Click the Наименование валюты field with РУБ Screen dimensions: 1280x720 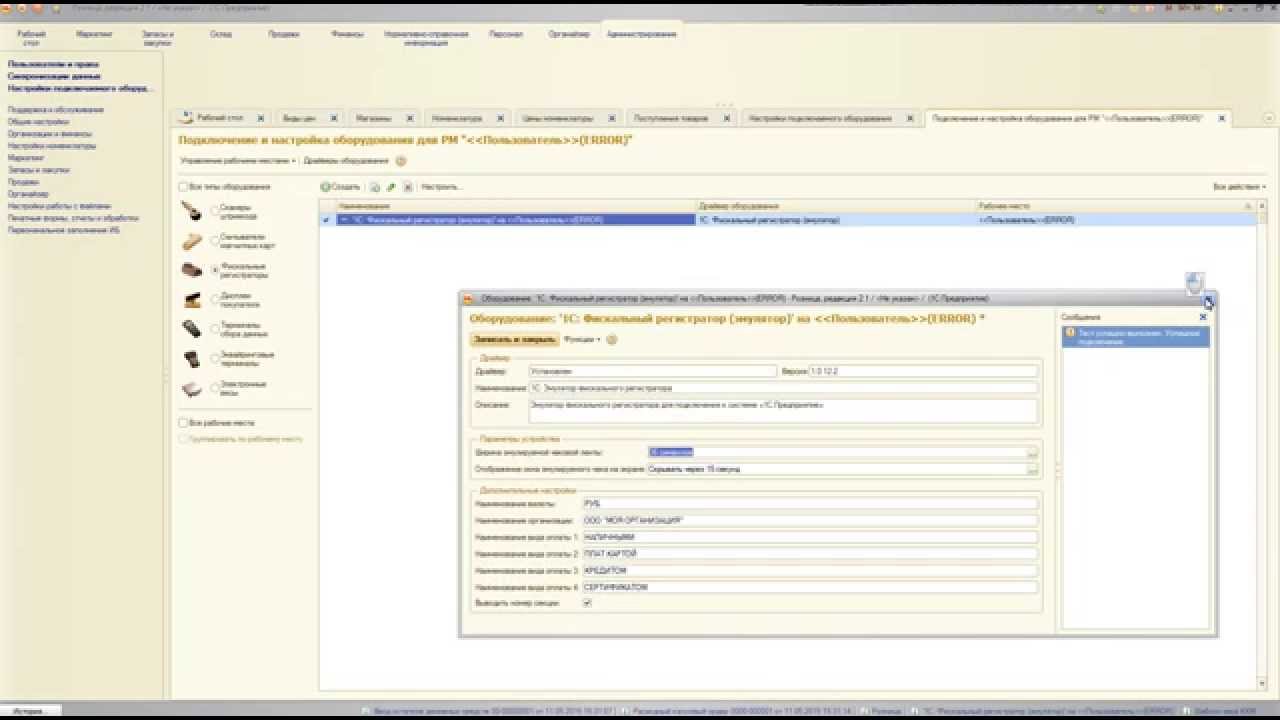pyautogui.click(x=809, y=504)
